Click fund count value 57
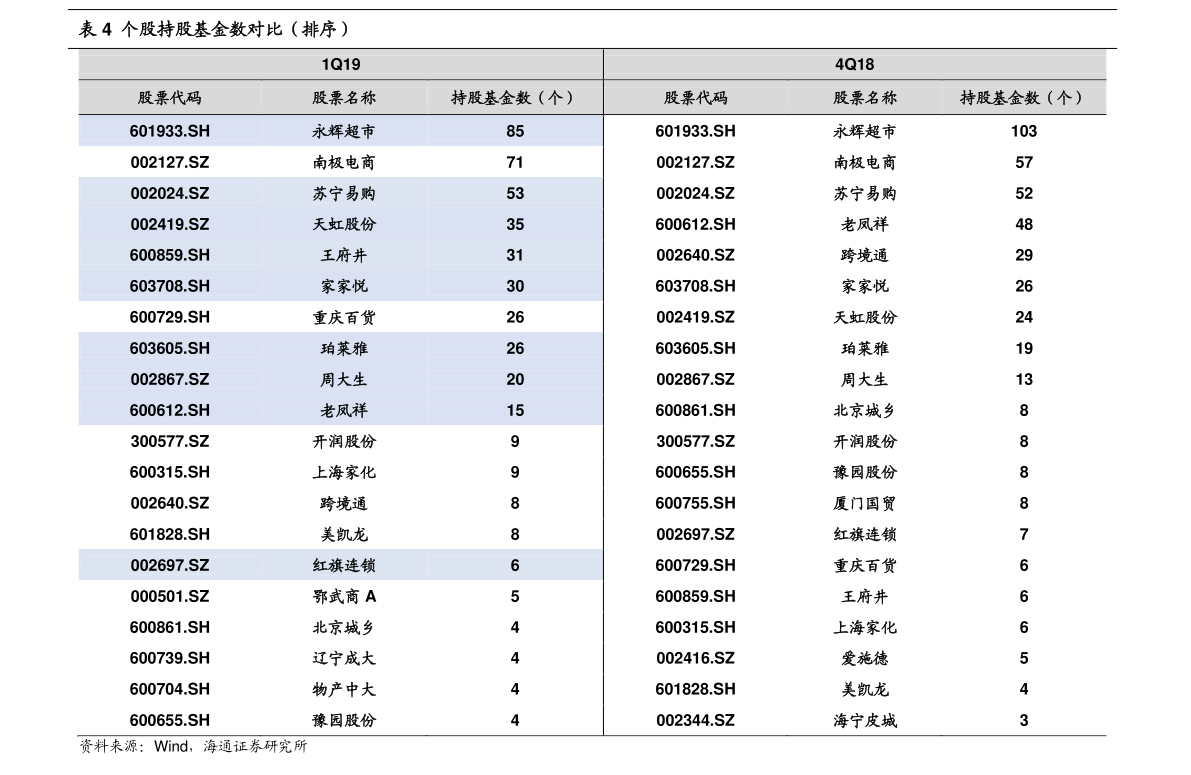This screenshot has width=1191, height=775. coord(1024,163)
